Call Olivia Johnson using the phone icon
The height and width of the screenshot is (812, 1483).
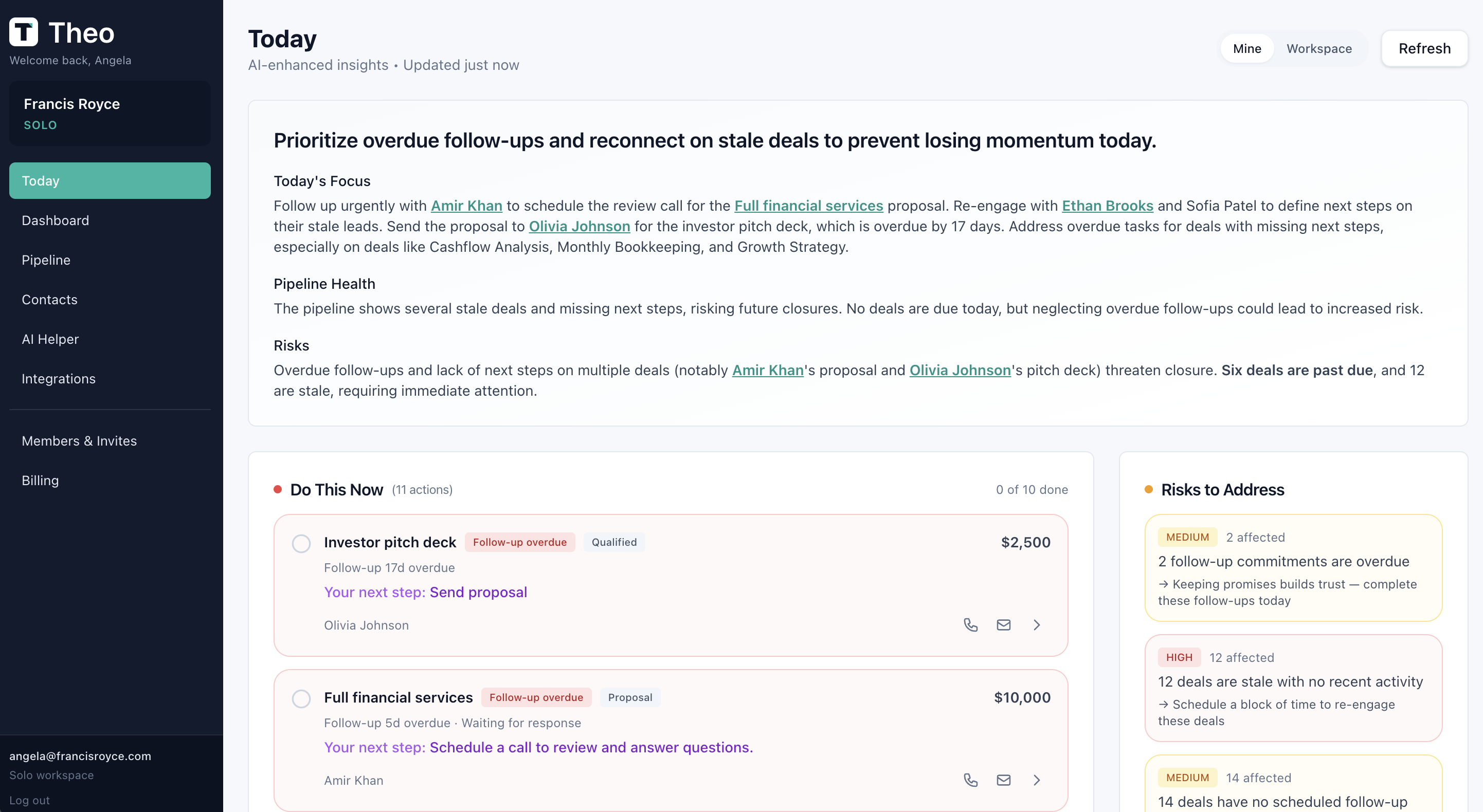[971, 624]
